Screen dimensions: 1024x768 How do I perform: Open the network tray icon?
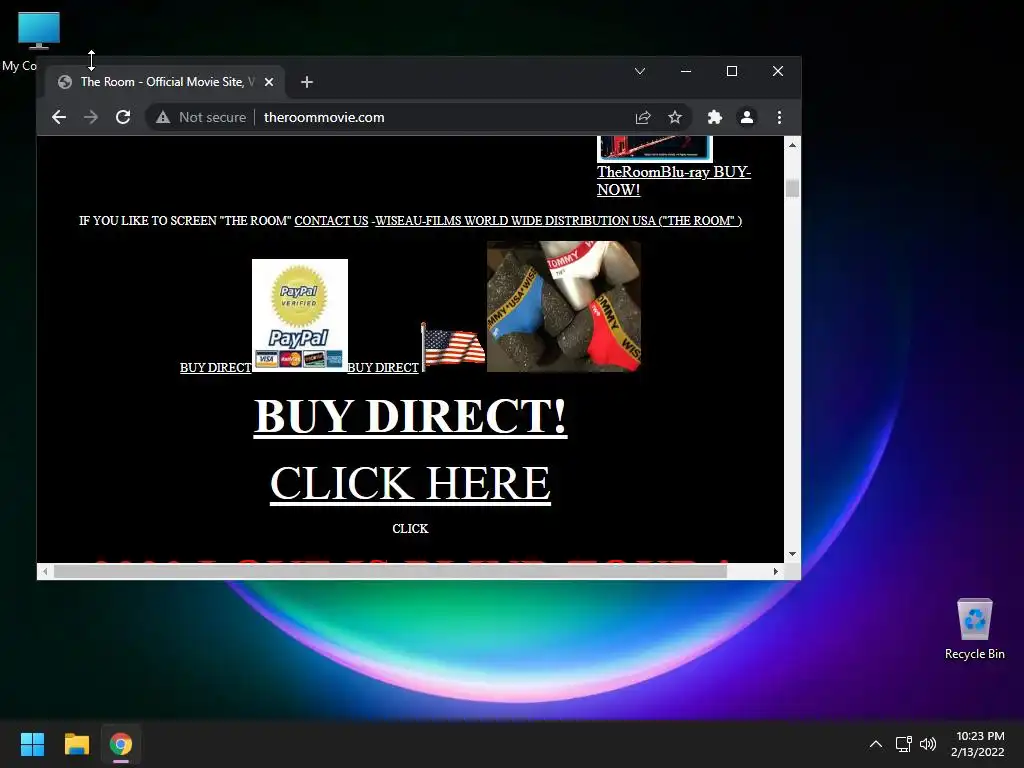[x=903, y=744]
